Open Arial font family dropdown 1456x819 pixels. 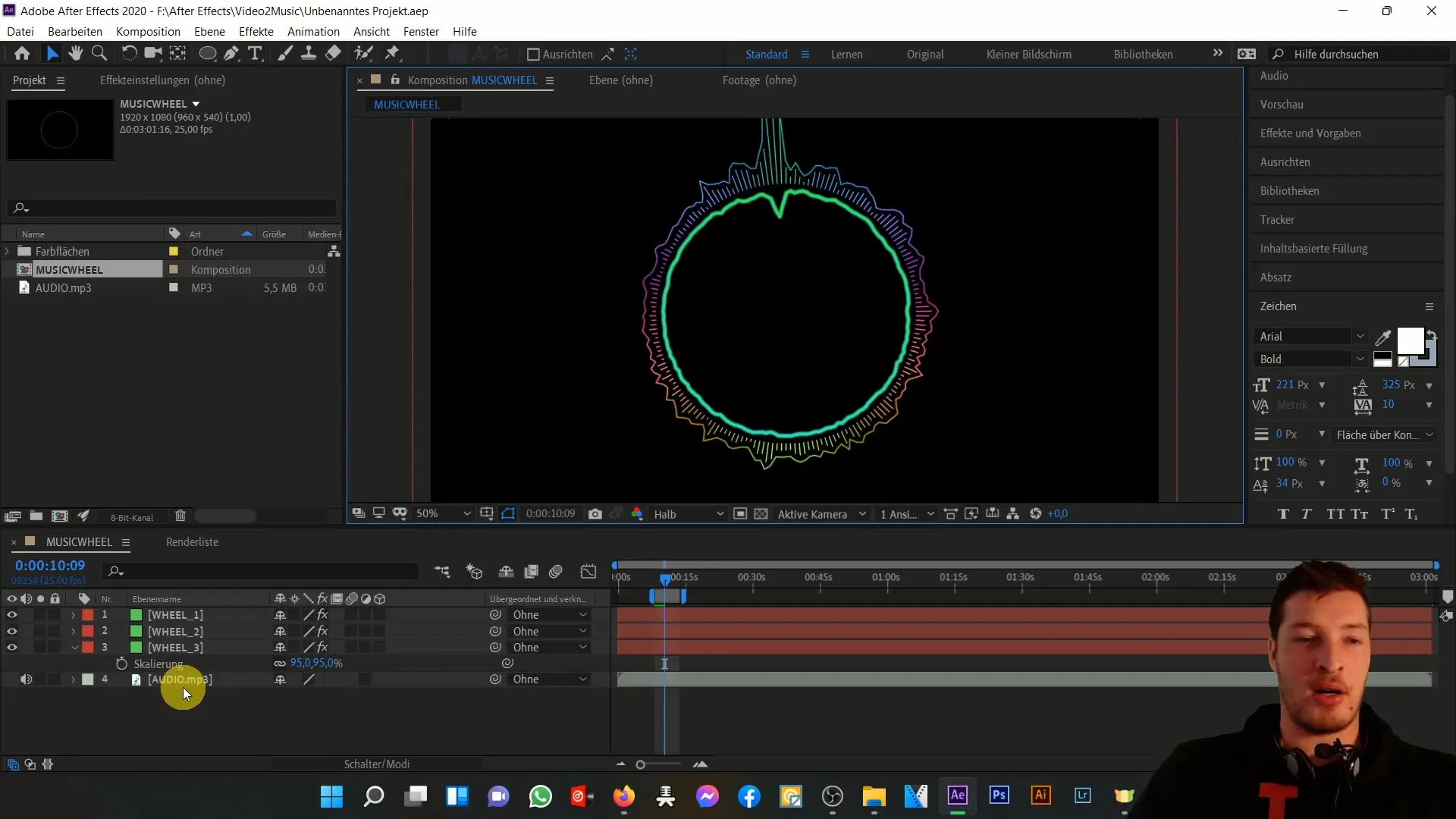1312,337
